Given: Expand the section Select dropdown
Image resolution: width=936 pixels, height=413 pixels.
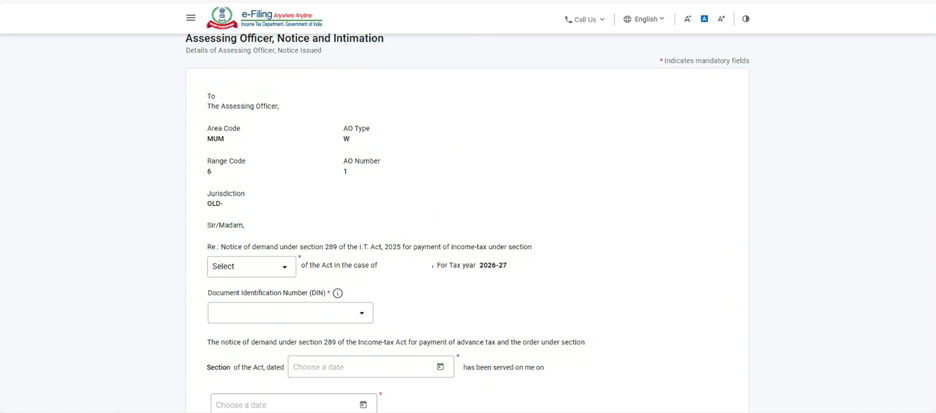Looking at the screenshot, I should pyautogui.click(x=251, y=267).
